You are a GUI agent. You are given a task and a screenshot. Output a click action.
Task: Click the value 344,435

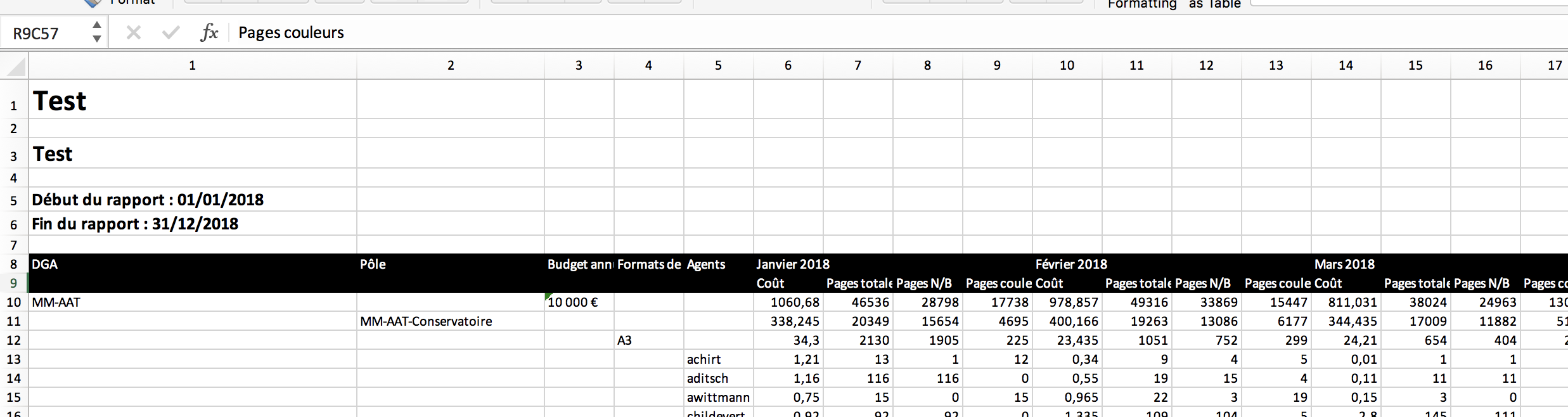[x=1346, y=321]
